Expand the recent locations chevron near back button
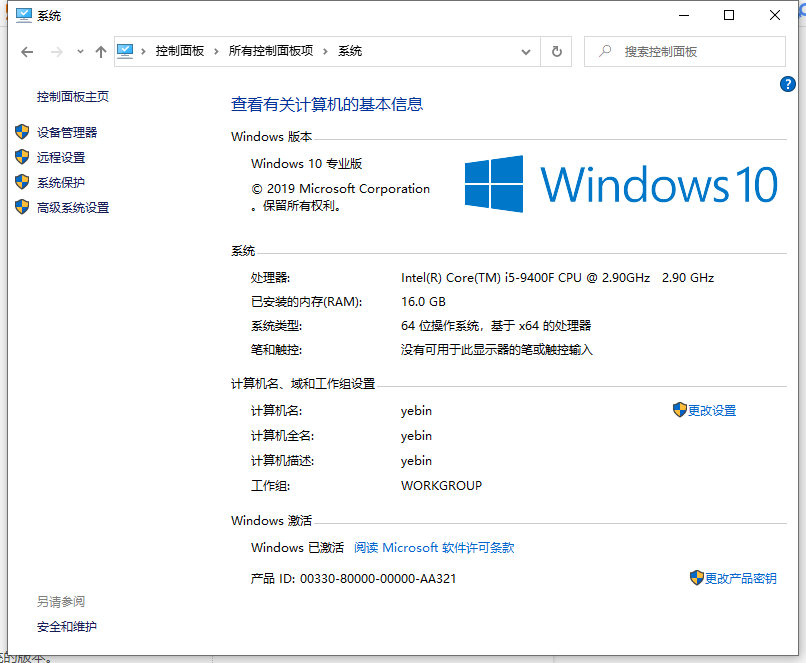The width and height of the screenshot is (806, 663). pyautogui.click(x=80, y=51)
